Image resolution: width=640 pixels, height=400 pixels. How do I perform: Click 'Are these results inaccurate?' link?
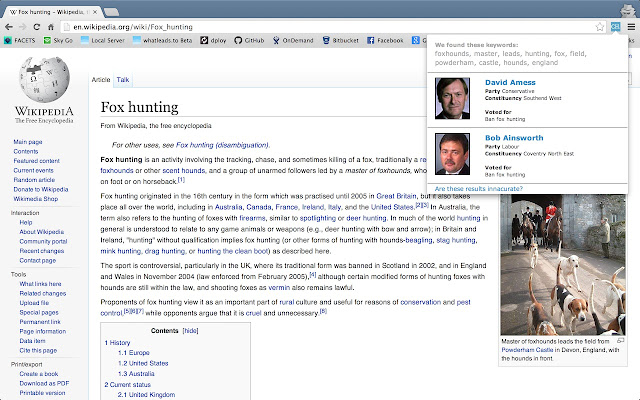tap(478, 189)
